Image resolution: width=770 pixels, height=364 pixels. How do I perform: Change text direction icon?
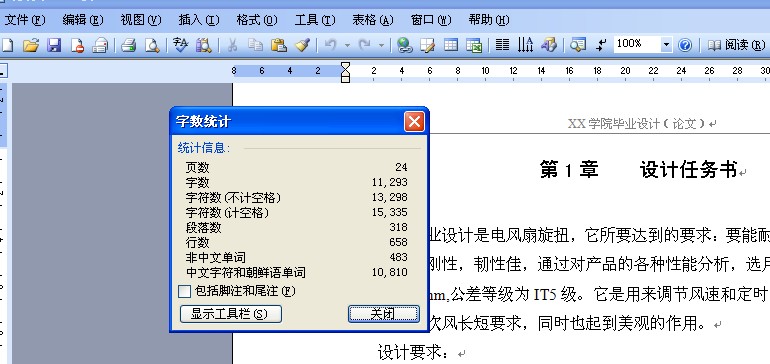pyautogui.click(x=525, y=46)
